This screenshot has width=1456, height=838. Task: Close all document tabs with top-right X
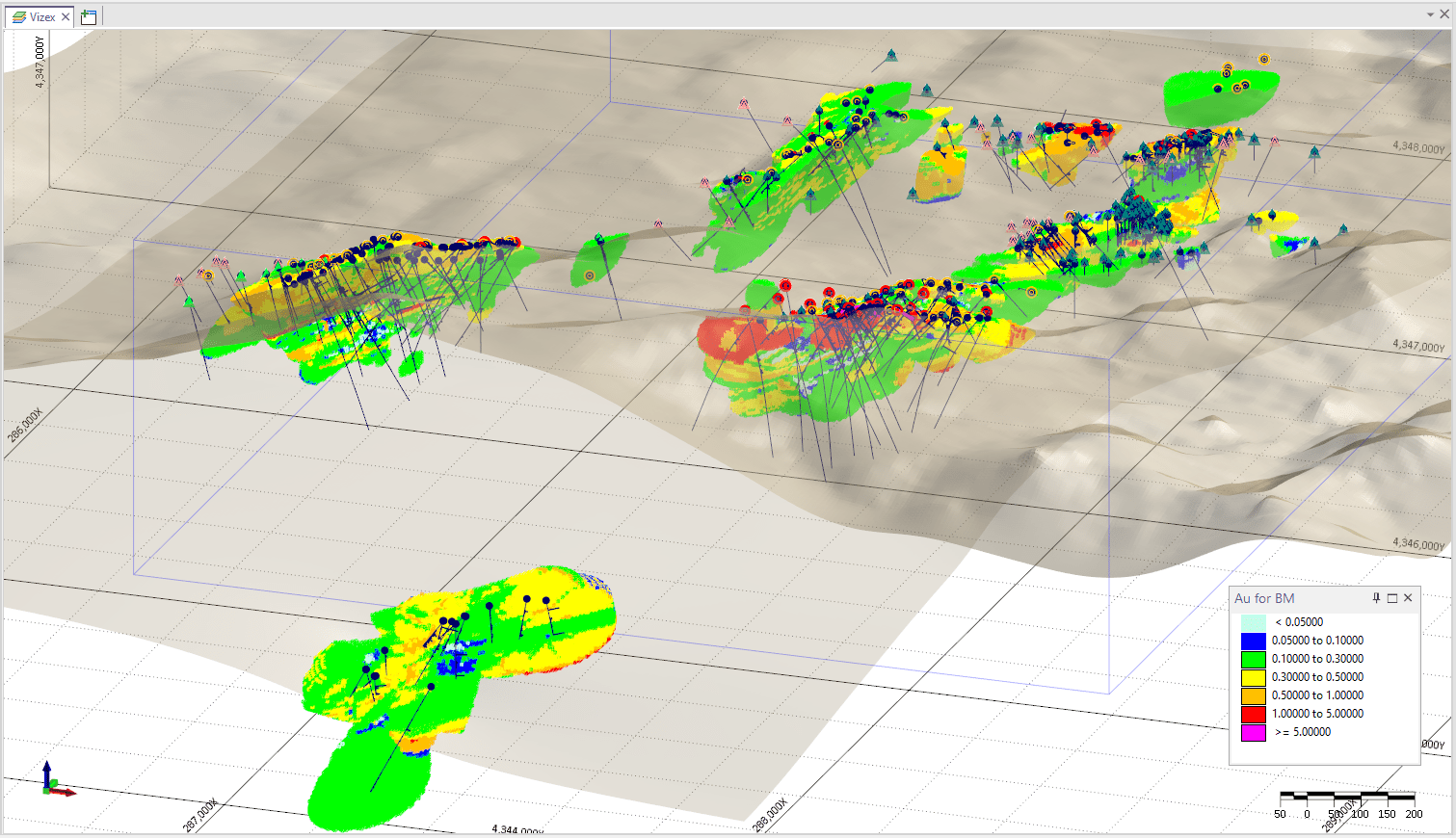pos(1443,14)
